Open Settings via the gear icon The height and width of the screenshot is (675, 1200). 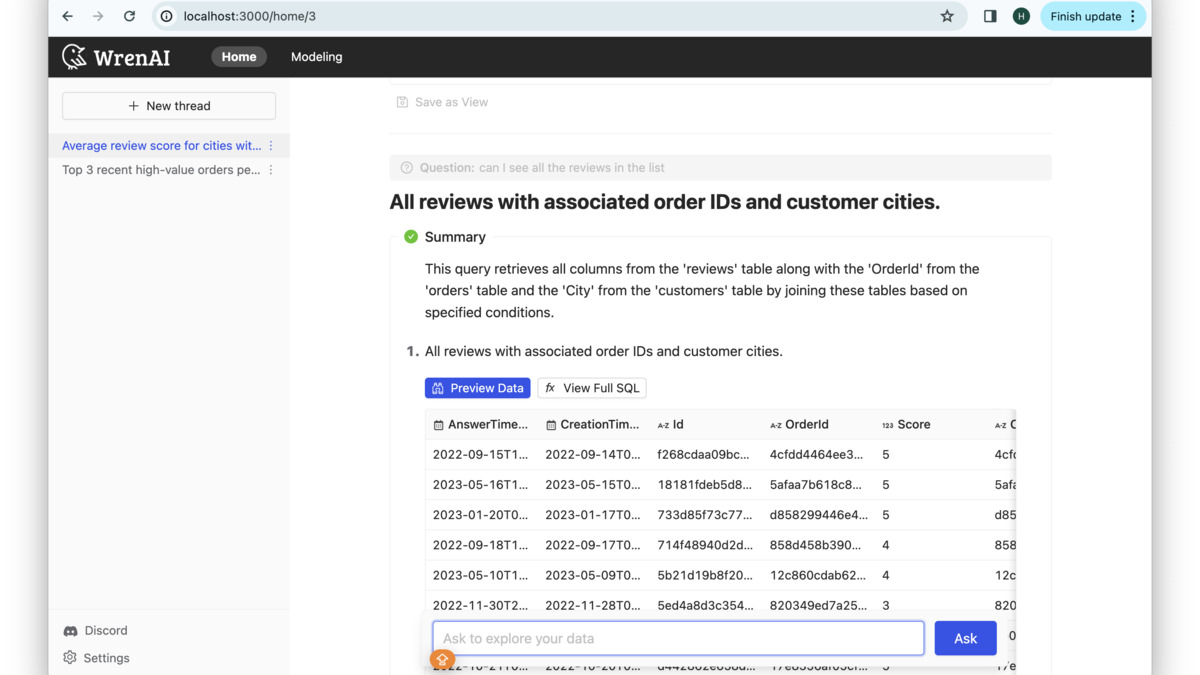click(x=69, y=657)
